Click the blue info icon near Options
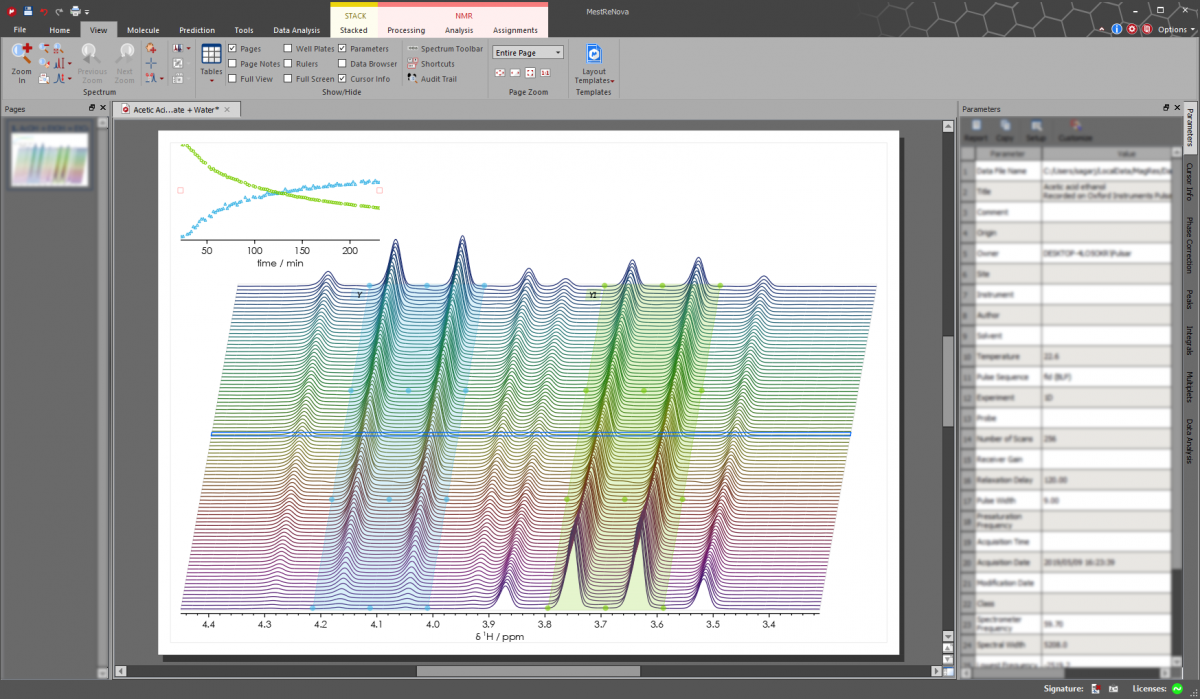 pyautogui.click(x=1117, y=29)
